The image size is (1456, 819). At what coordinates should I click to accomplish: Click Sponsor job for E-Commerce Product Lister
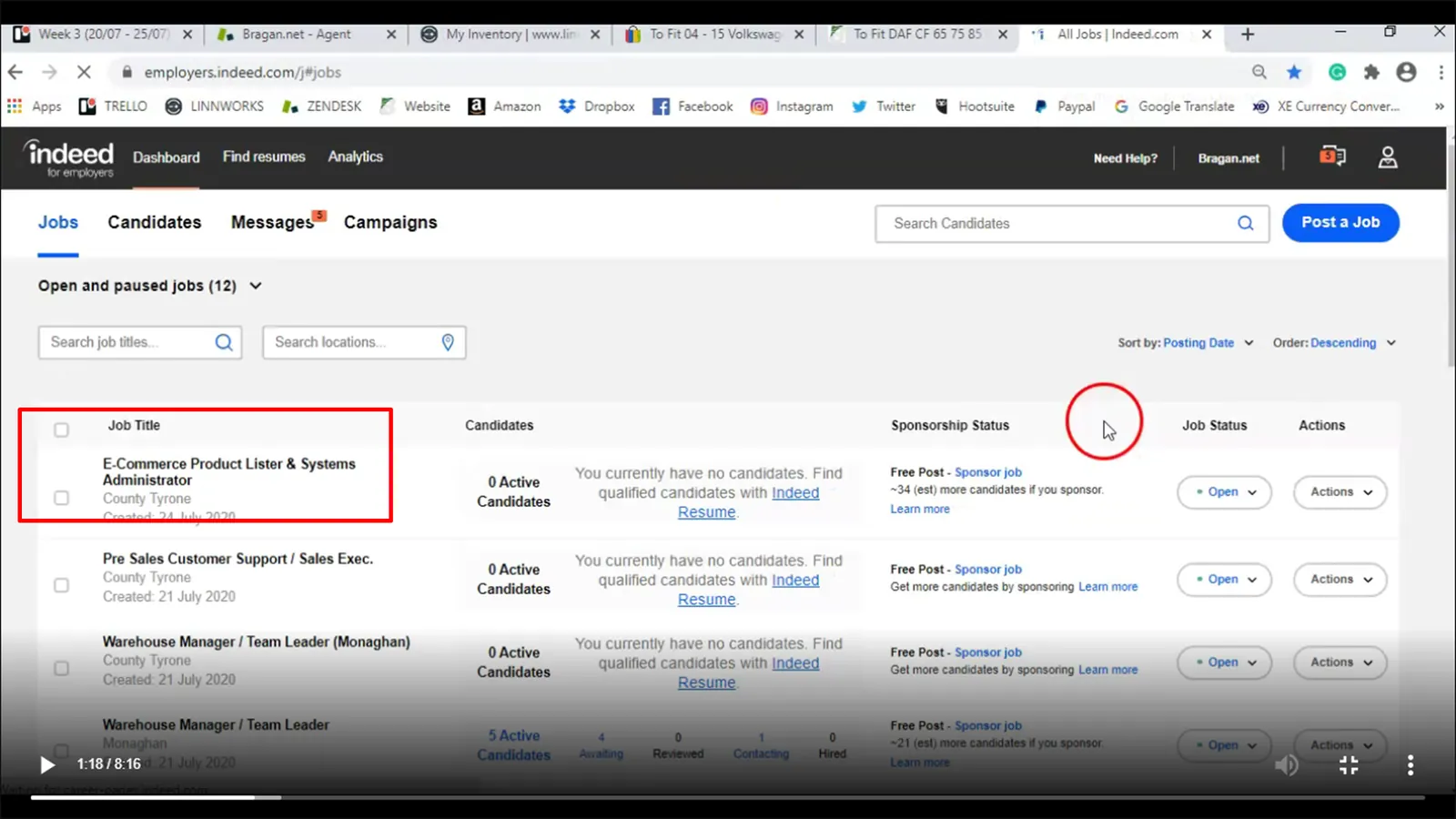(988, 472)
